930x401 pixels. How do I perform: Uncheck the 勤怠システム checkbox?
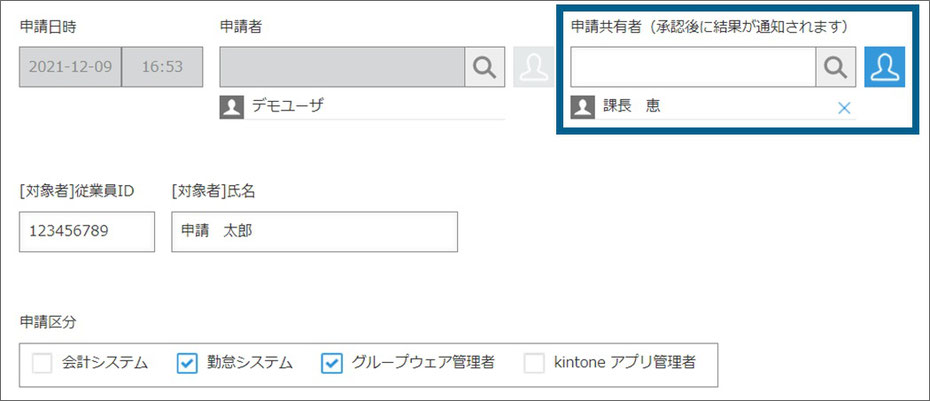187,363
